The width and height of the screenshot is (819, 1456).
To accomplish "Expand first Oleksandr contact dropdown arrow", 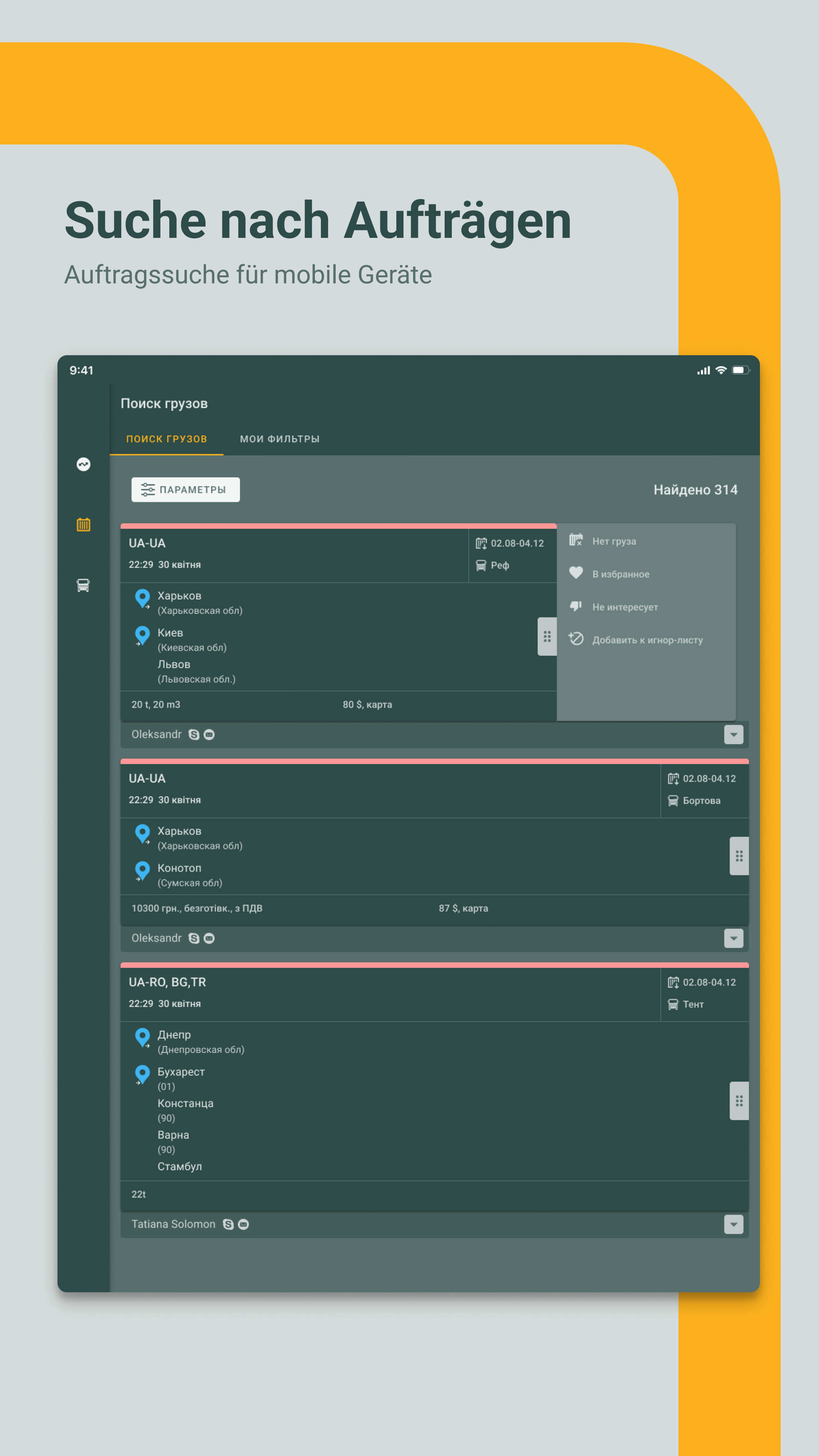I will click(734, 735).
